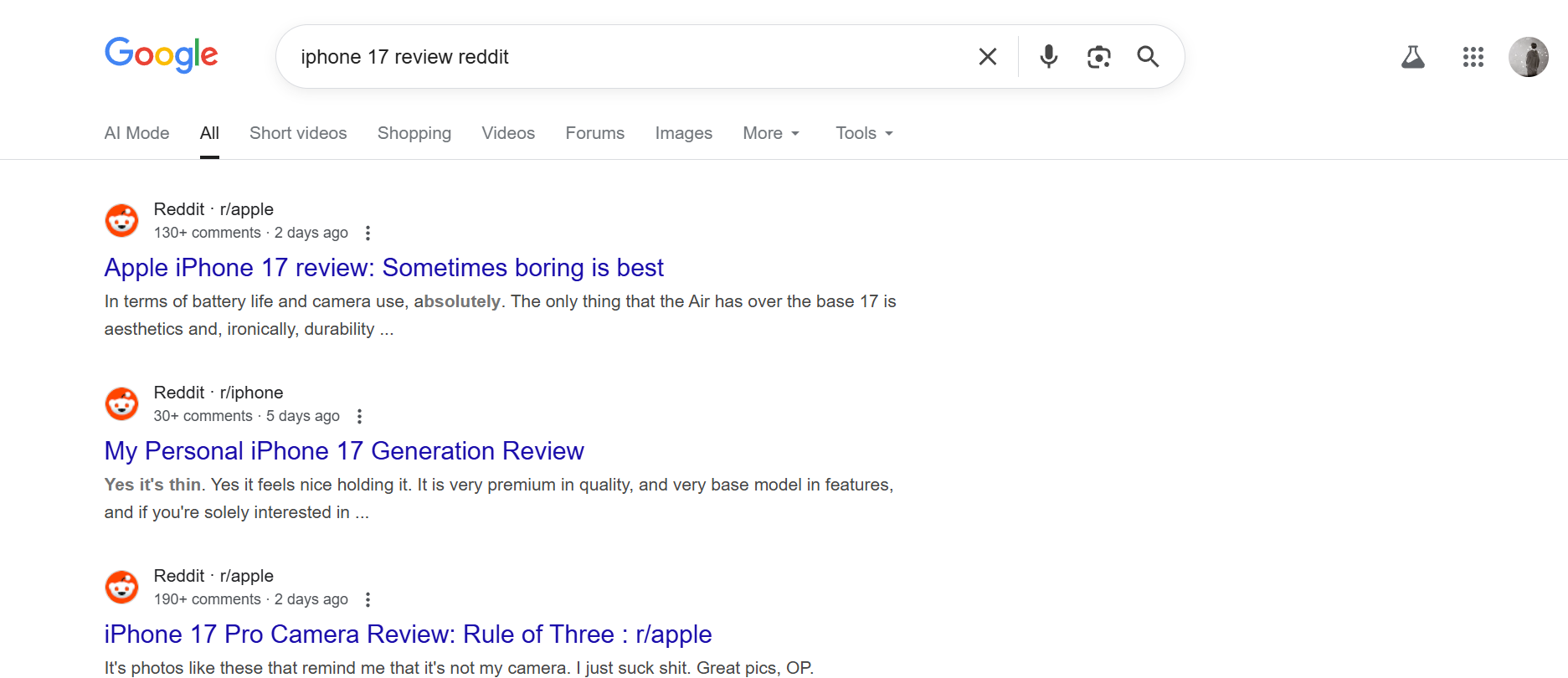Click the Google logo

click(161, 55)
